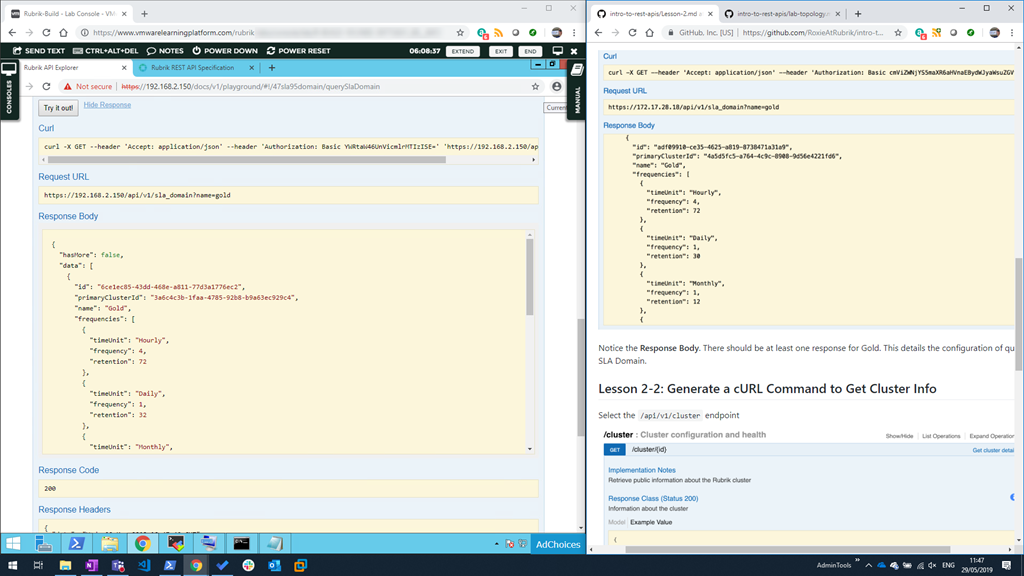
Task: Click the Hide Response link
Action: click(107, 105)
